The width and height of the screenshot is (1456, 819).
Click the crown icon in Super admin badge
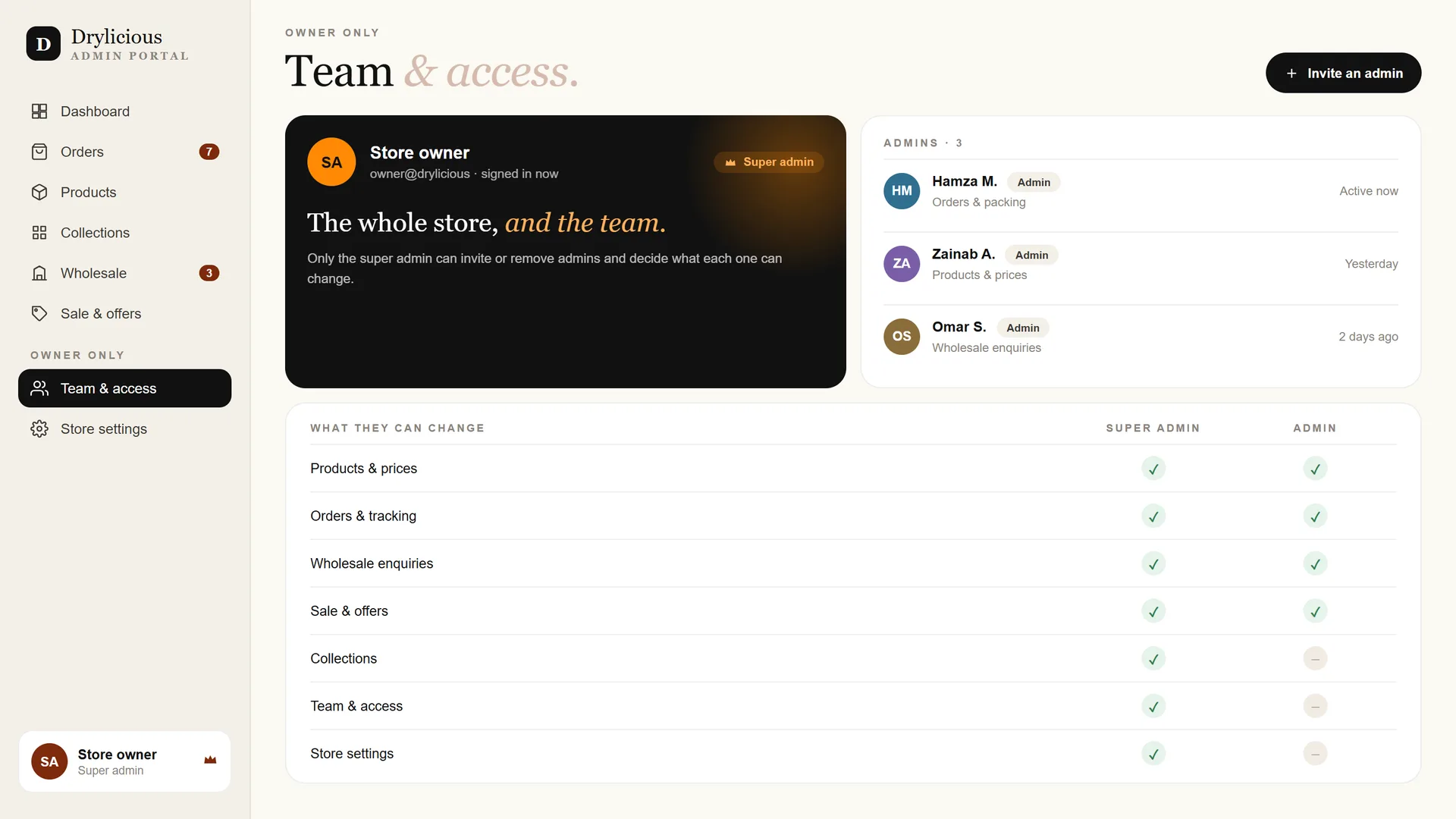[730, 162]
